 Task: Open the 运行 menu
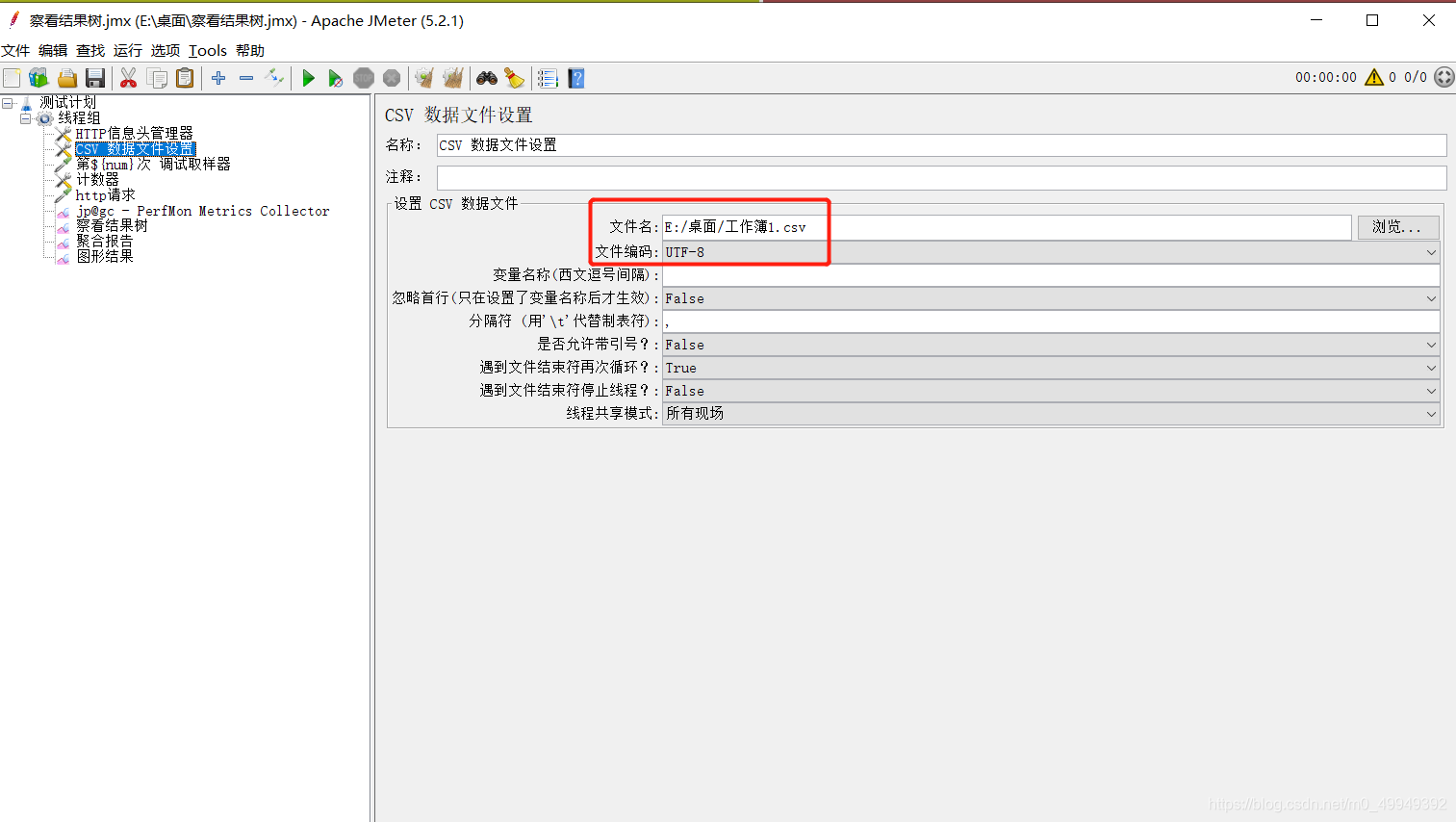click(x=128, y=50)
